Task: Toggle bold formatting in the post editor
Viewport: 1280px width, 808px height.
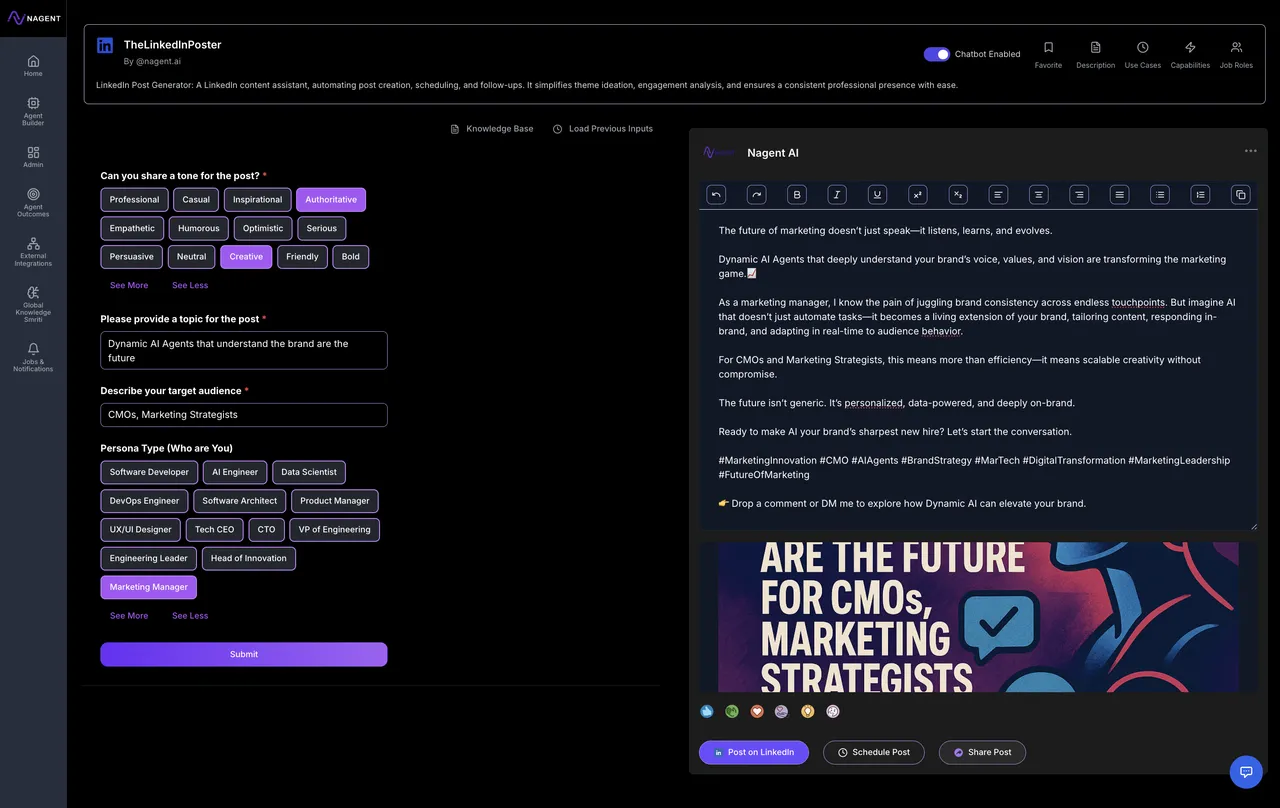Action: click(x=797, y=195)
